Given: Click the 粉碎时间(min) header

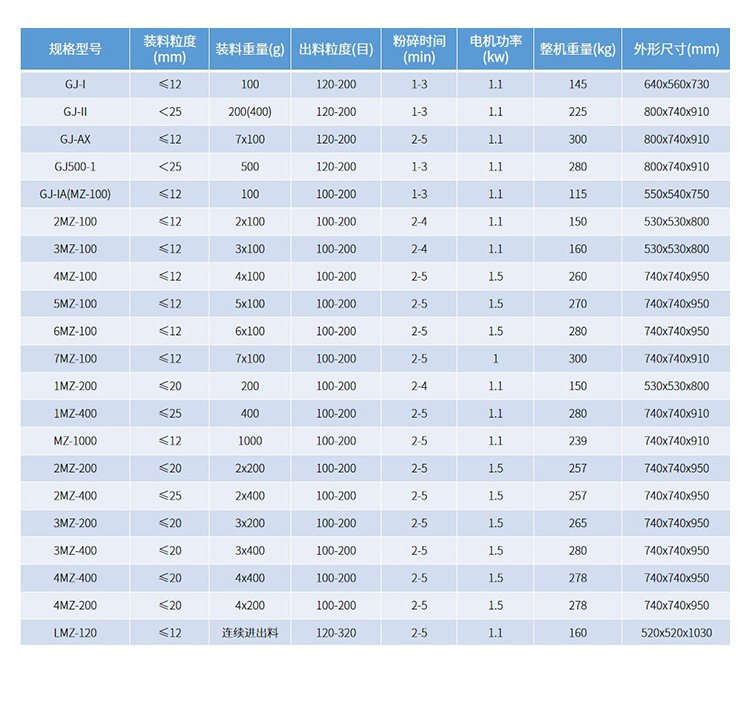Looking at the screenshot, I should tap(419, 49).
